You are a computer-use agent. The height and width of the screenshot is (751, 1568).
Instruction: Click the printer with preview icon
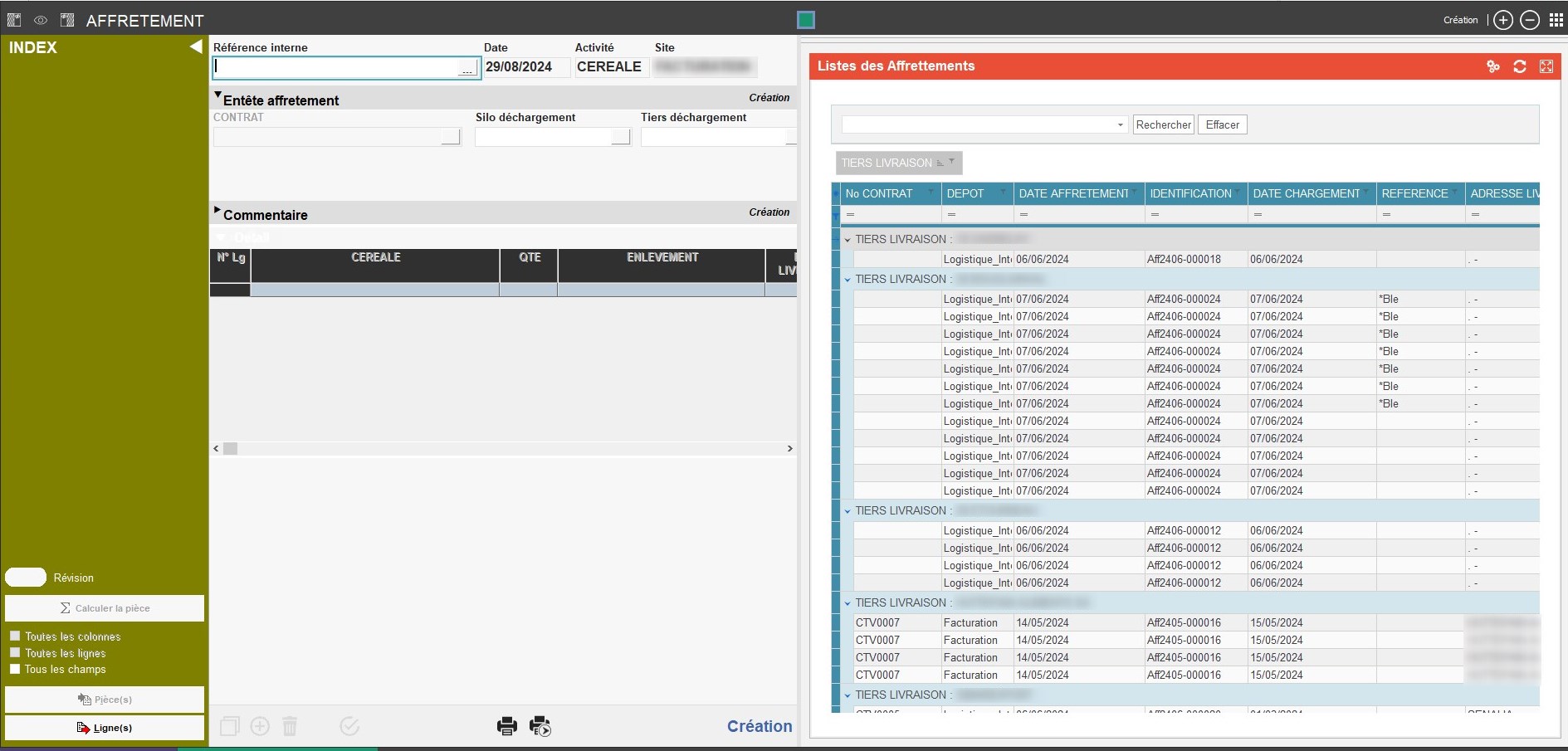540,726
